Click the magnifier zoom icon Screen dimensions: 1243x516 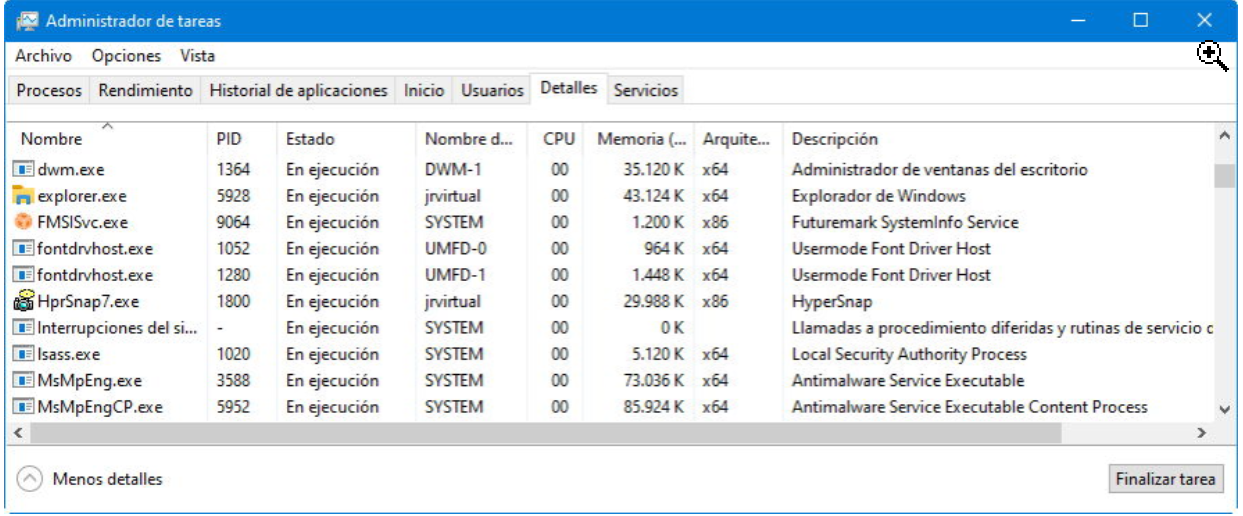(1212, 57)
